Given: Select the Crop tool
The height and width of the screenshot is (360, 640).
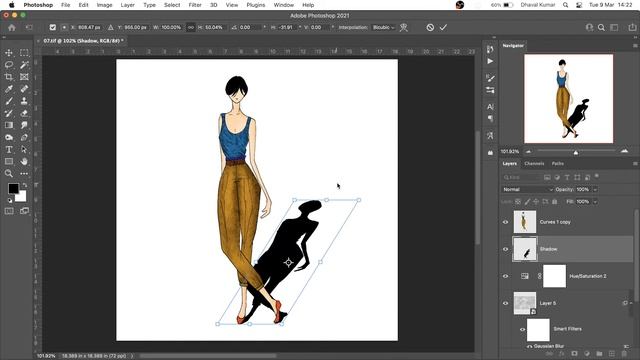Looking at the screenshot, I should tap(9, 77).
